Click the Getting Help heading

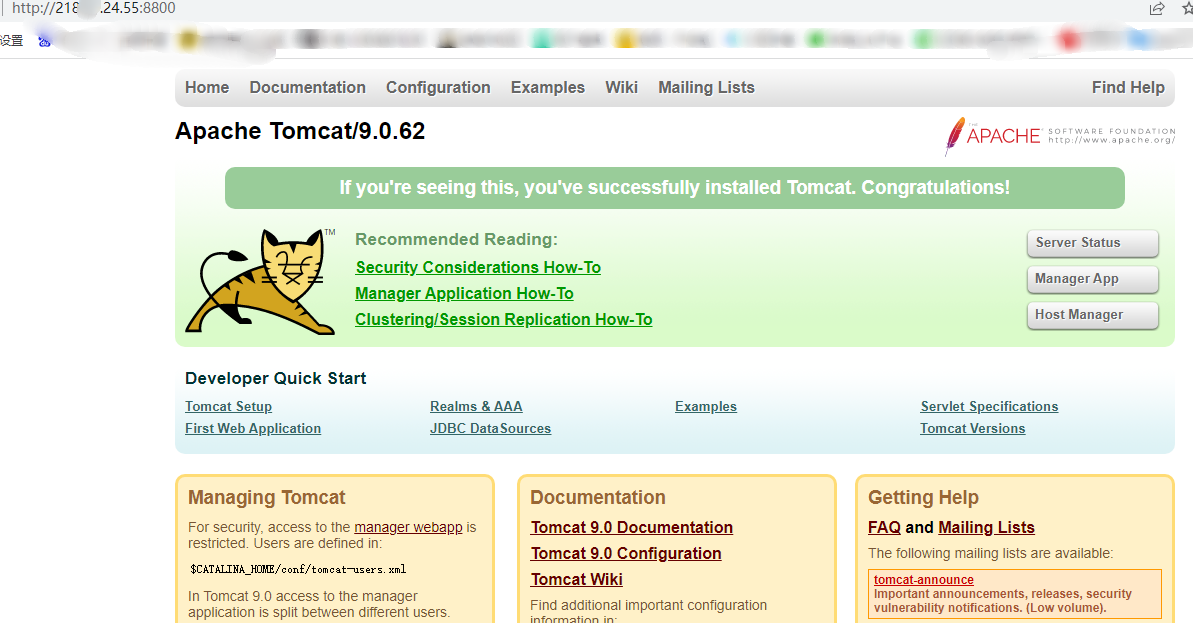923,497
